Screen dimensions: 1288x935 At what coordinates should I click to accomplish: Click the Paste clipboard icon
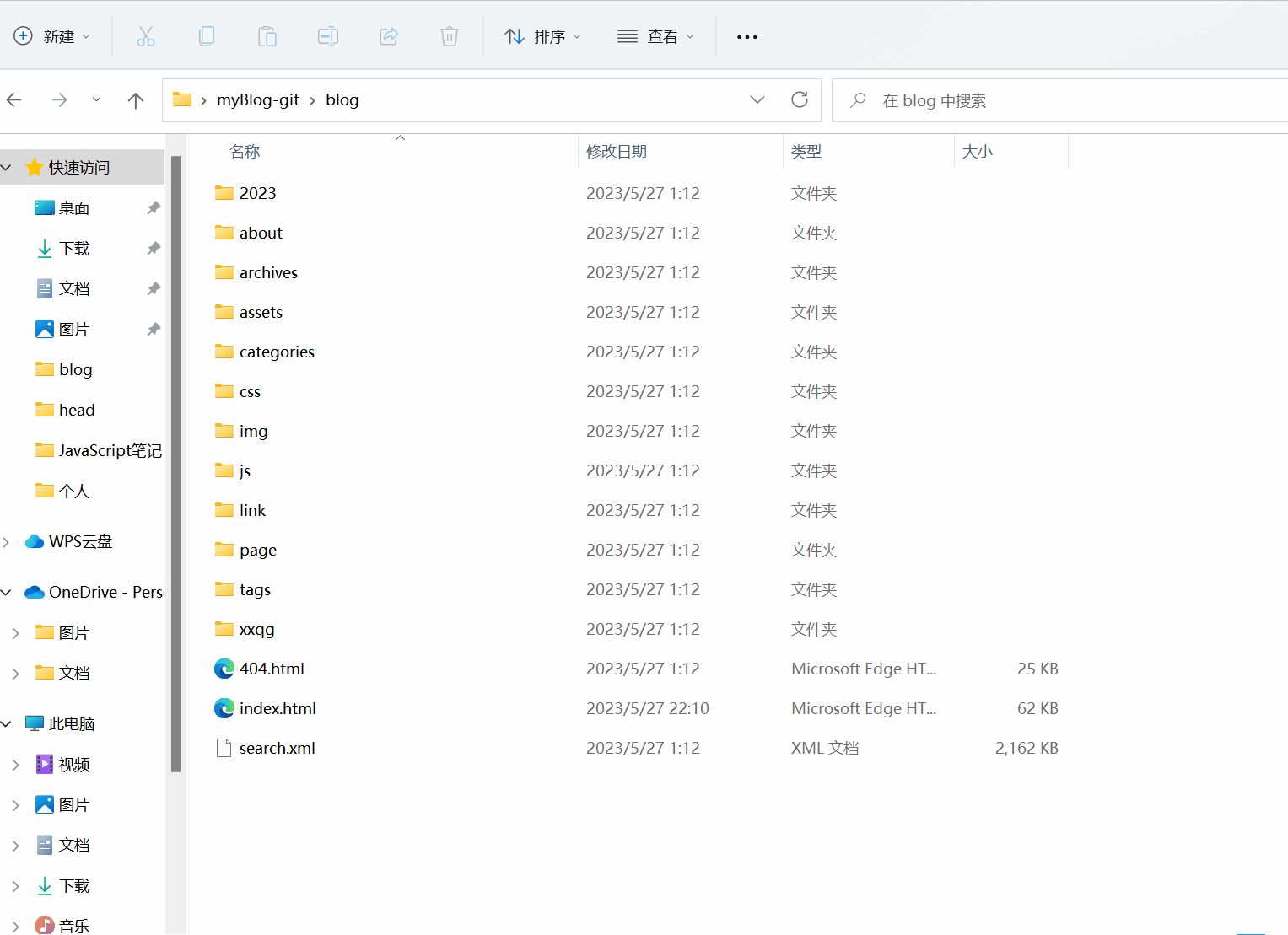coord(267,36)
